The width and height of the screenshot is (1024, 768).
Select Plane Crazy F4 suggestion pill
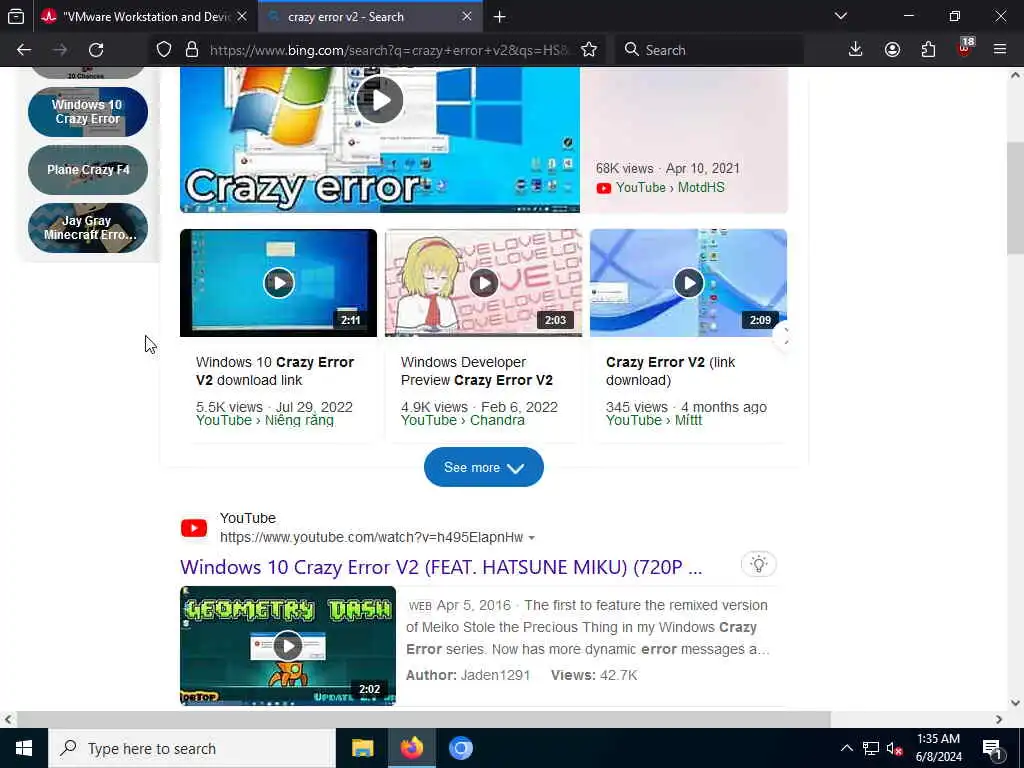tap(88, 170)
